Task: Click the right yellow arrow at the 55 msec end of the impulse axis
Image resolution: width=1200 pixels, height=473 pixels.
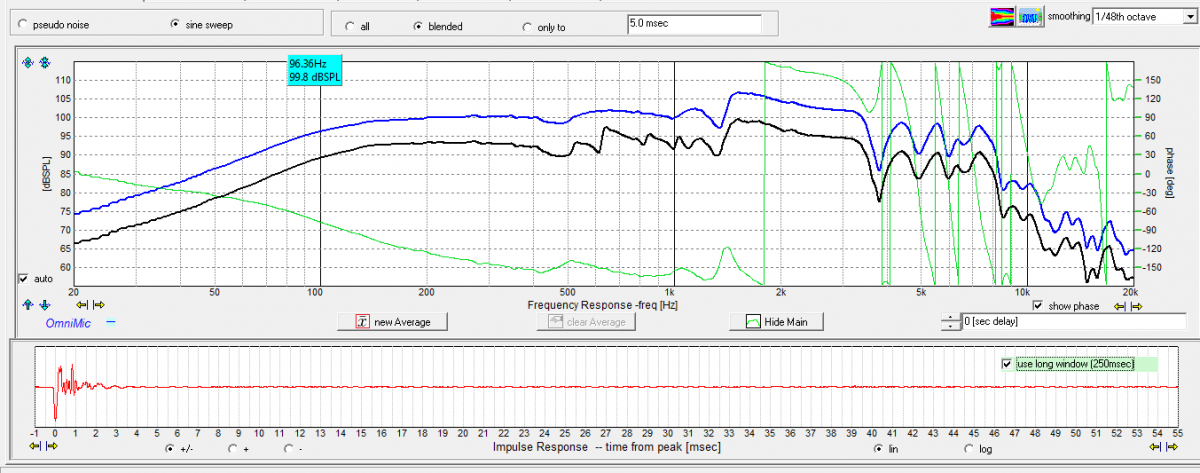Action: coord(1174,446)
